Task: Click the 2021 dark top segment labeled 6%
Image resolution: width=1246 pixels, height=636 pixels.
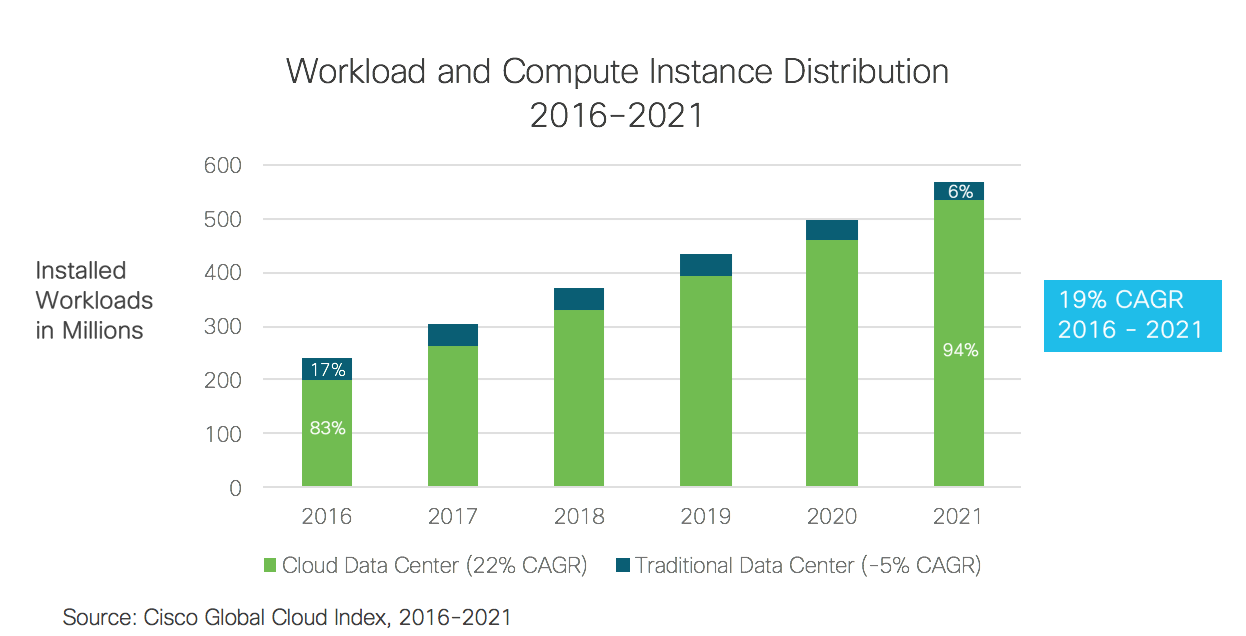Action: 959,191
